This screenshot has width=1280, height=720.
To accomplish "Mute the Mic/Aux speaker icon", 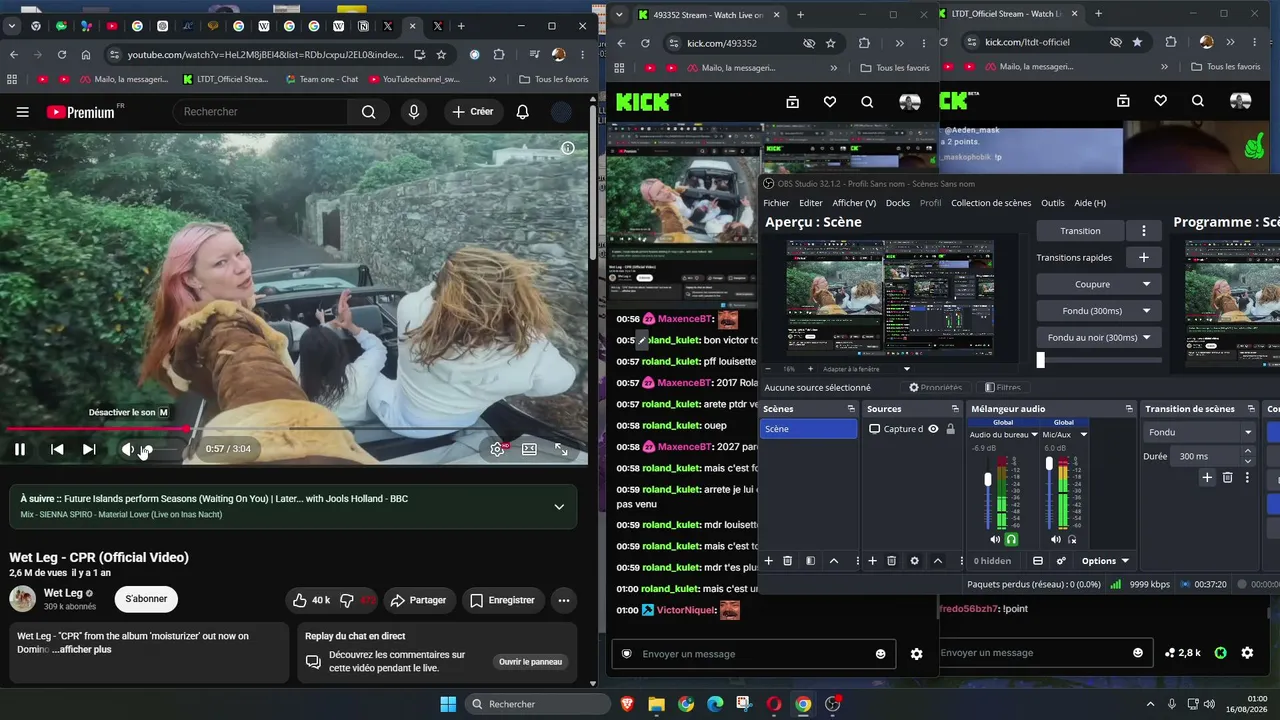I will [x=1055, y=539].
